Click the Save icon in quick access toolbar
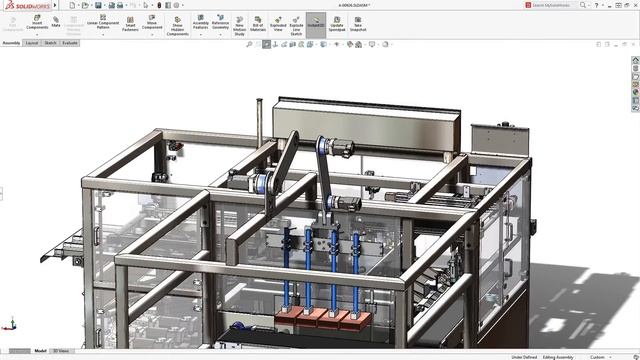Image resolution: width=640 pixels, height=360 pixels. coord(98,5)
